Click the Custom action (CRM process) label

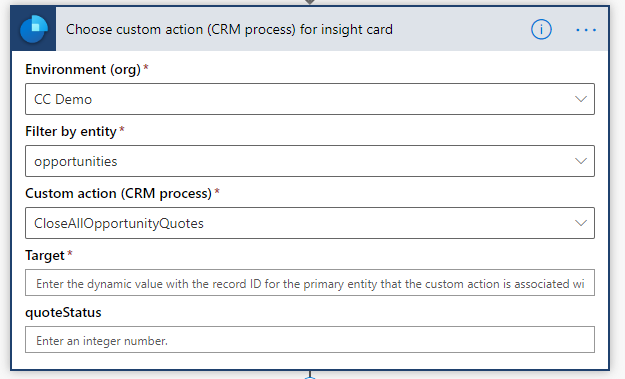coord(118,194)
